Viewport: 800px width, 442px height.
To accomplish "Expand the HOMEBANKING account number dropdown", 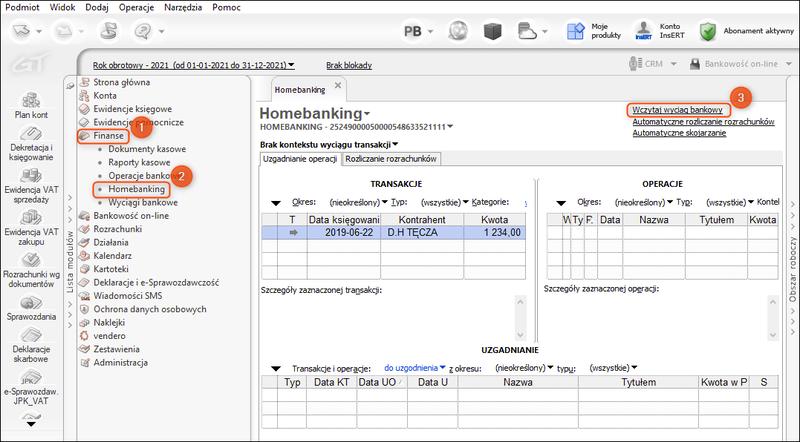I will [449, 127].
